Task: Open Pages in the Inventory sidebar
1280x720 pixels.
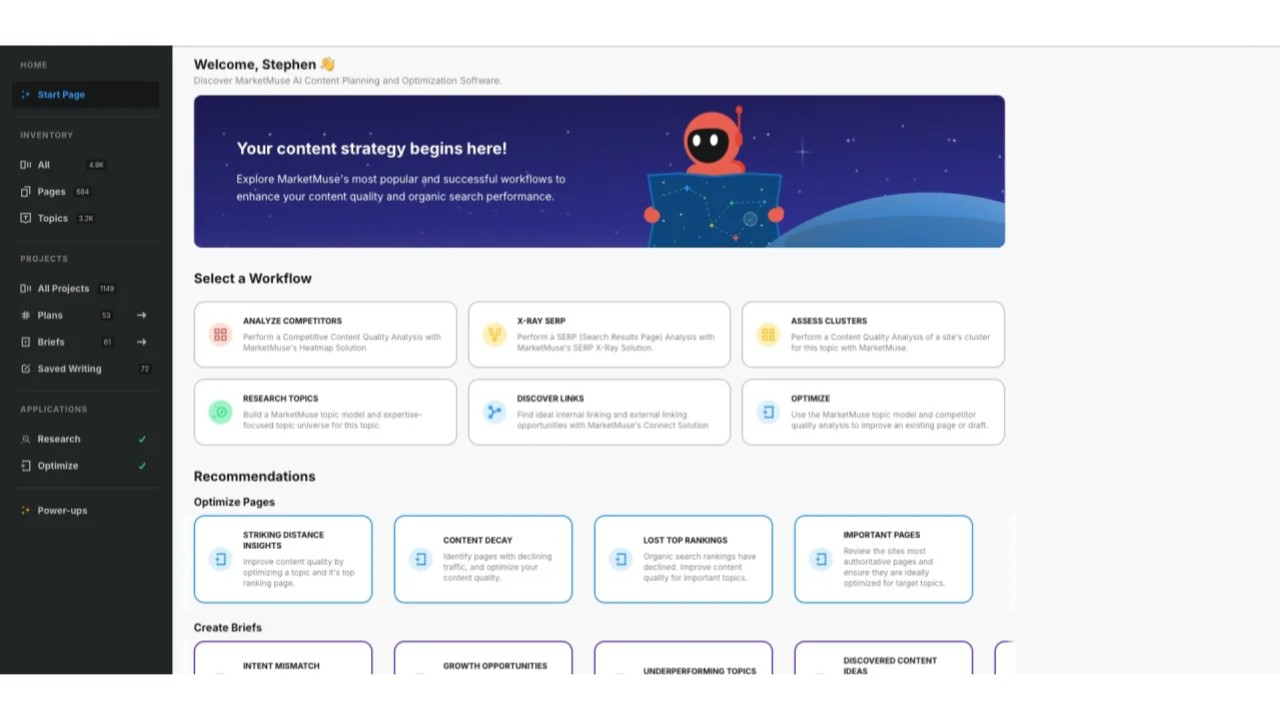Action: 51,192
